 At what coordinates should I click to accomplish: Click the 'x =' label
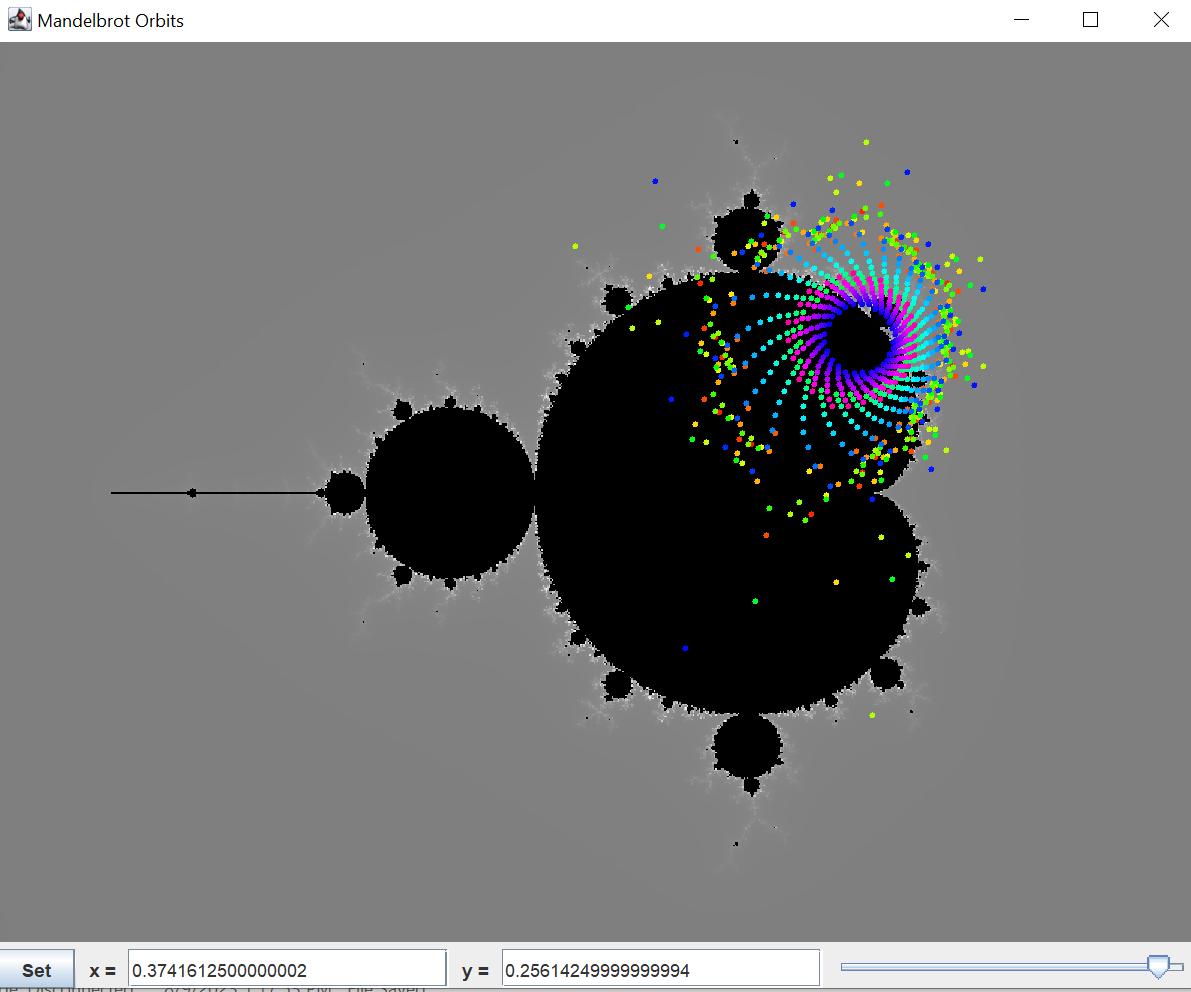103,971
